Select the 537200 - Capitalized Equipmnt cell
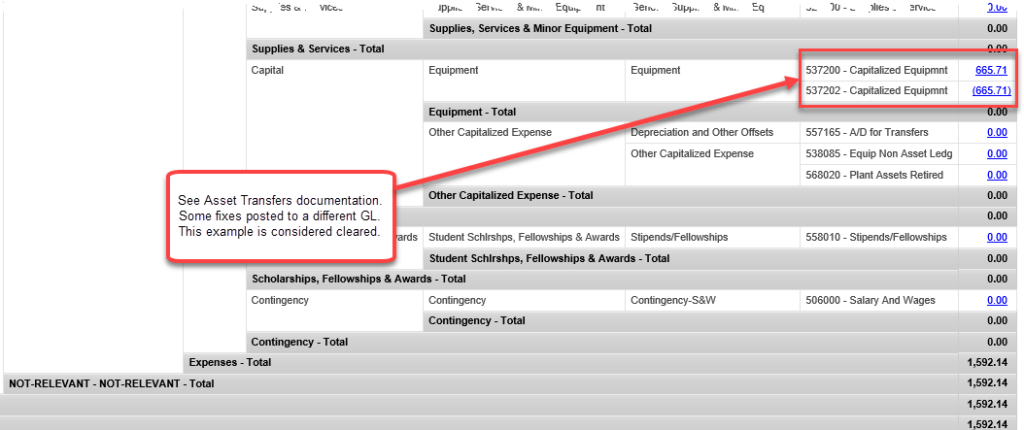 [x=875, y=70]
